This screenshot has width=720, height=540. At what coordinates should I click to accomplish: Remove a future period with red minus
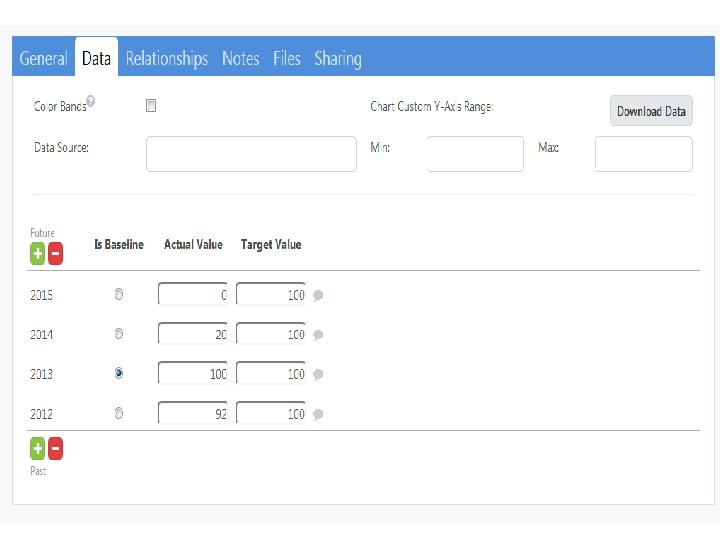click(56, 253)
